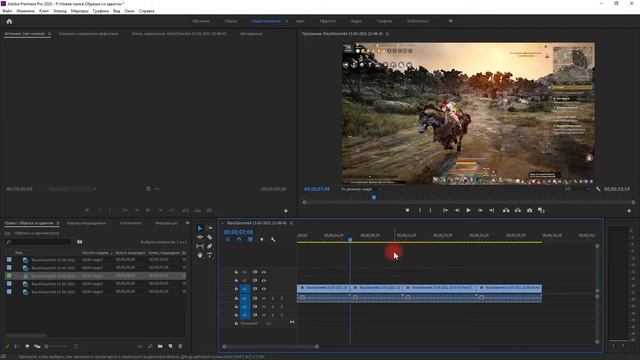Open Program monitor button editor plus
The height and width of the screenshot is (360, 640).
click(x=629, y=211)
